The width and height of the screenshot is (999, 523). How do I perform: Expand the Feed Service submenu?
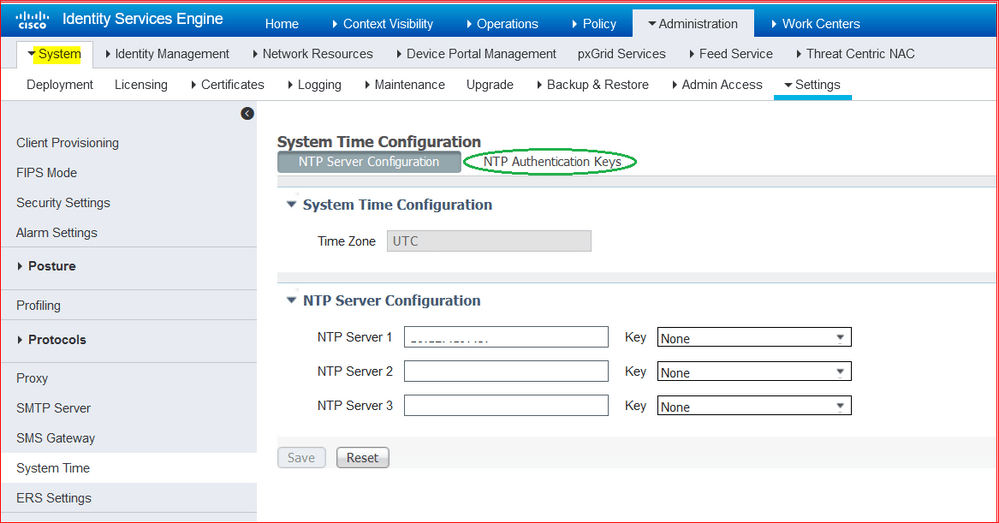point(731,54)
